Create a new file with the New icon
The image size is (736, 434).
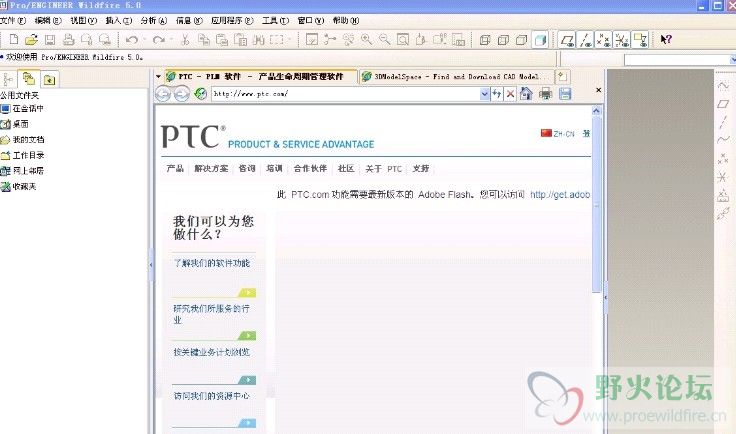coord(14,40)
